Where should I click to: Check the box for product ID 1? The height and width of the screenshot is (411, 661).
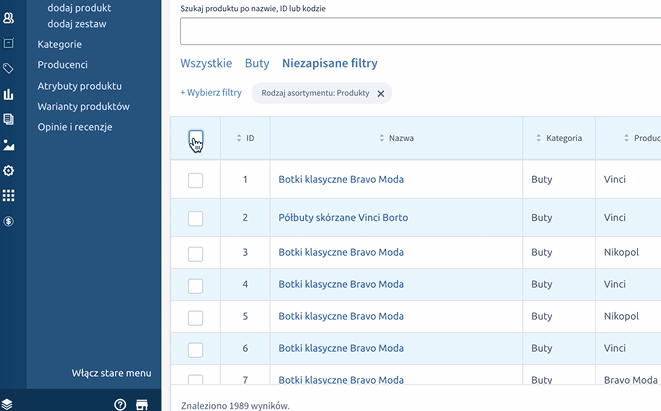click(196, 180)
